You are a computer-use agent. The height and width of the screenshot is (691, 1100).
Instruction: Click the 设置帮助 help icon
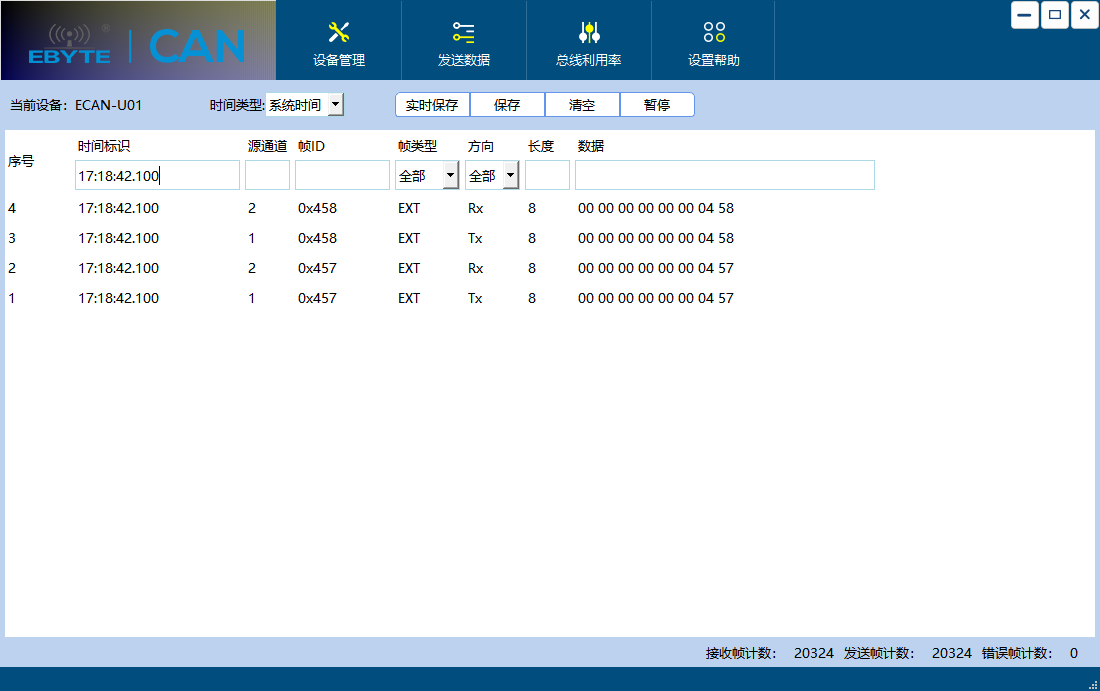tap(711, 31)
